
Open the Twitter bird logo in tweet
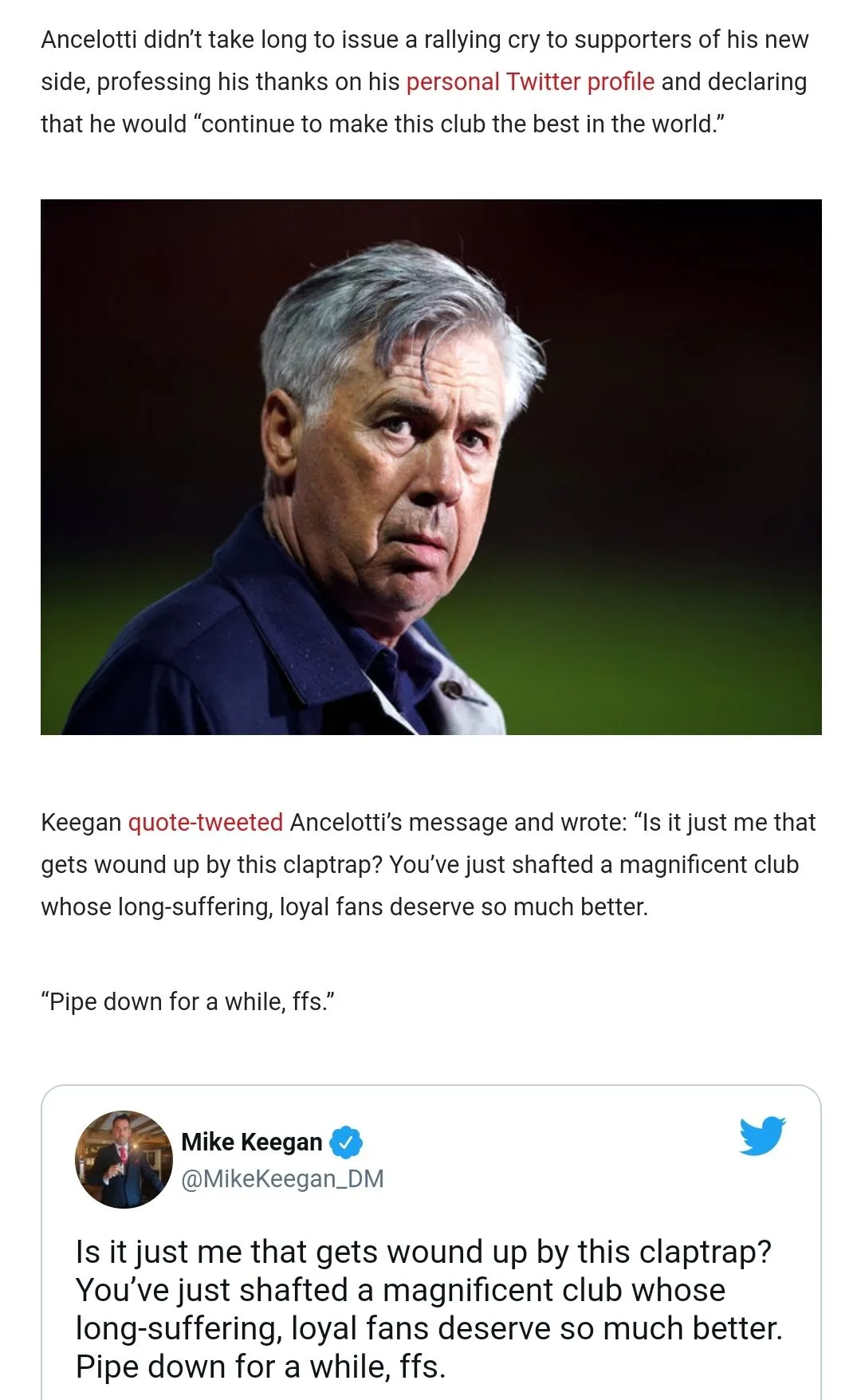point(762,1136)
